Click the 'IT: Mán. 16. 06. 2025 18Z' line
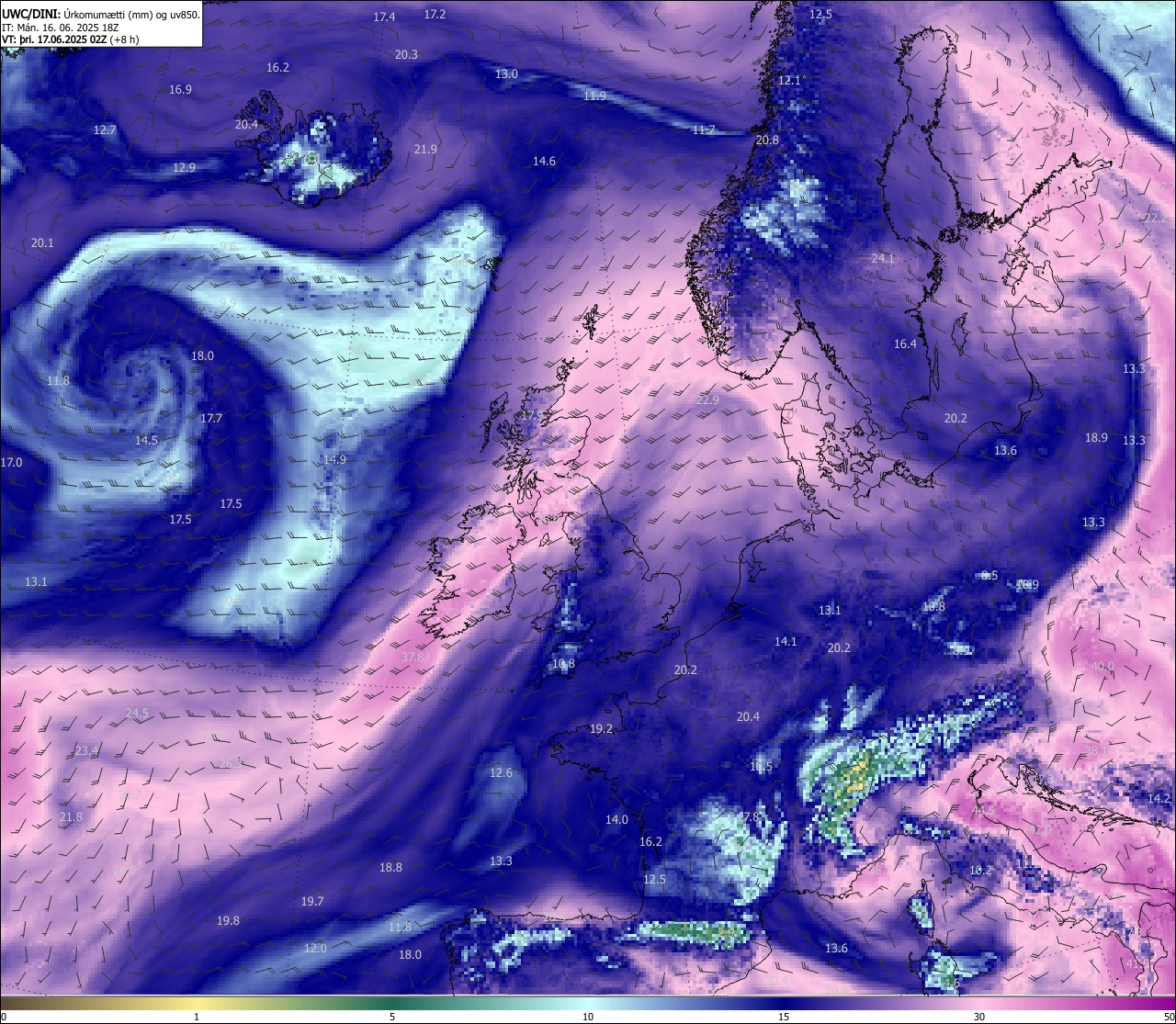The width and height of the screenshot is (1176, 1024). [x=60, y=28]
